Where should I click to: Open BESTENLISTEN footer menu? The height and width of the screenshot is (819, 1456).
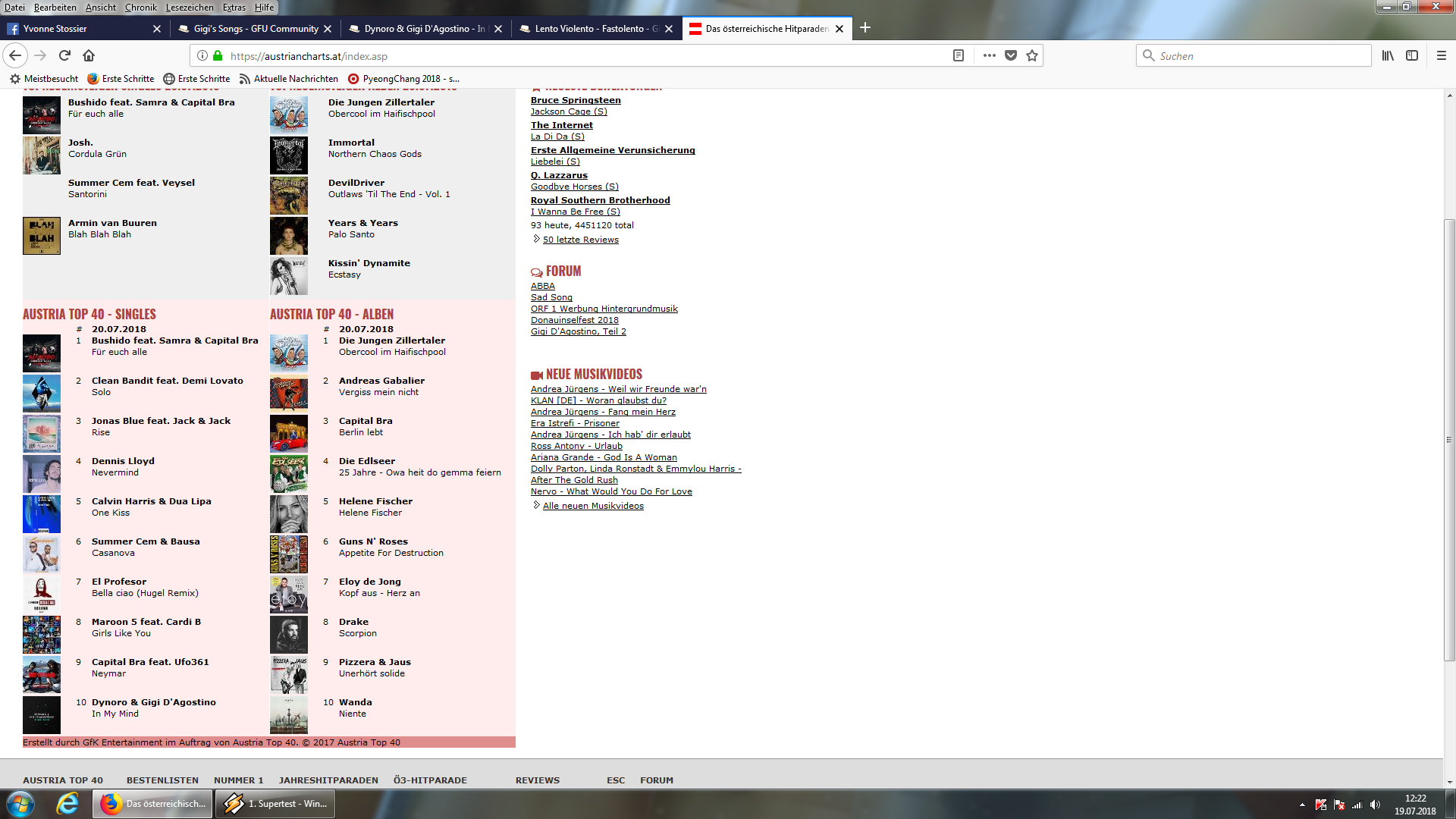tap(162, 780)
